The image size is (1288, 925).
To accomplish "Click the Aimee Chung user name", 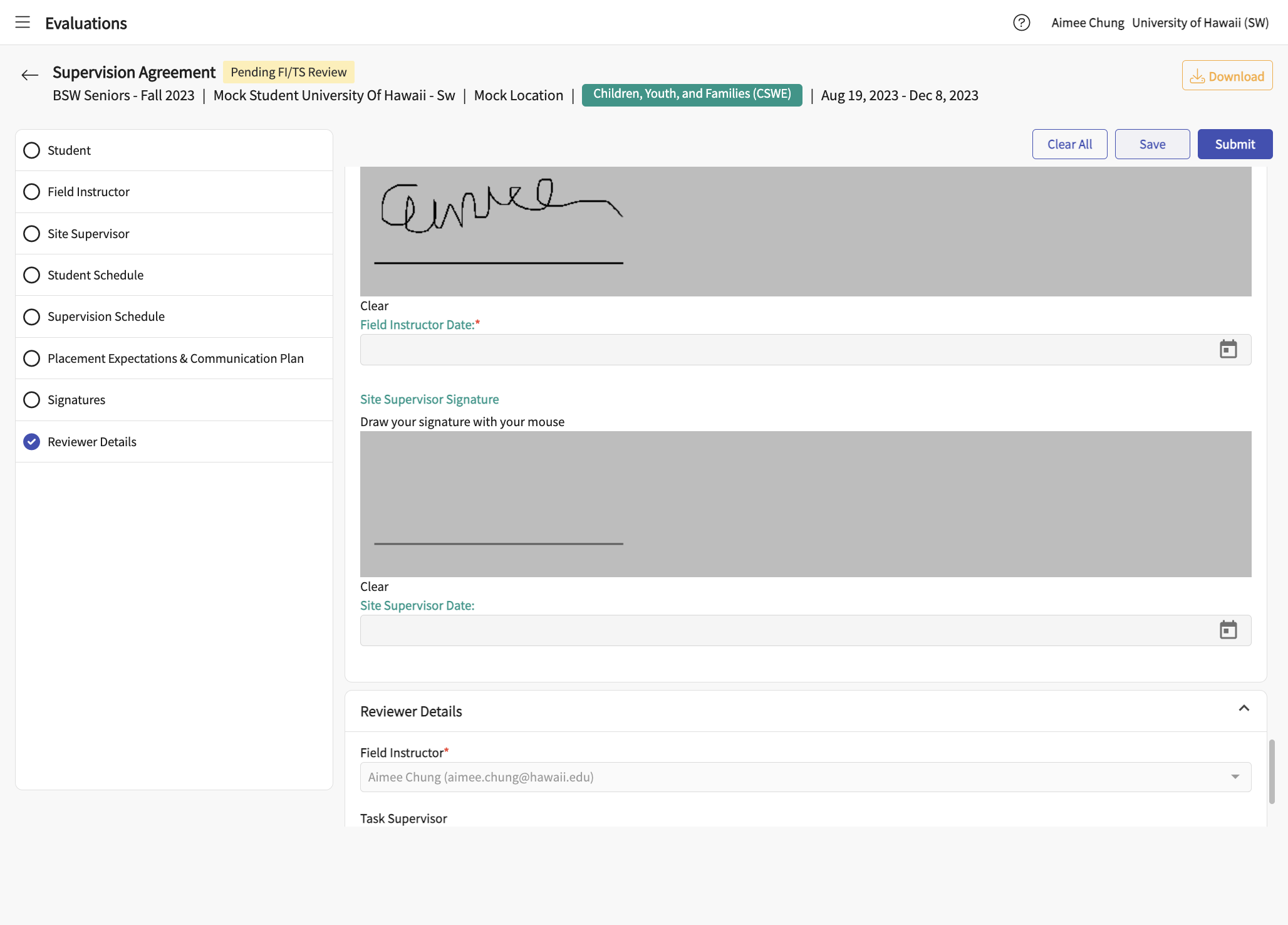I will pyautogui.click(x=1088, y=23).
